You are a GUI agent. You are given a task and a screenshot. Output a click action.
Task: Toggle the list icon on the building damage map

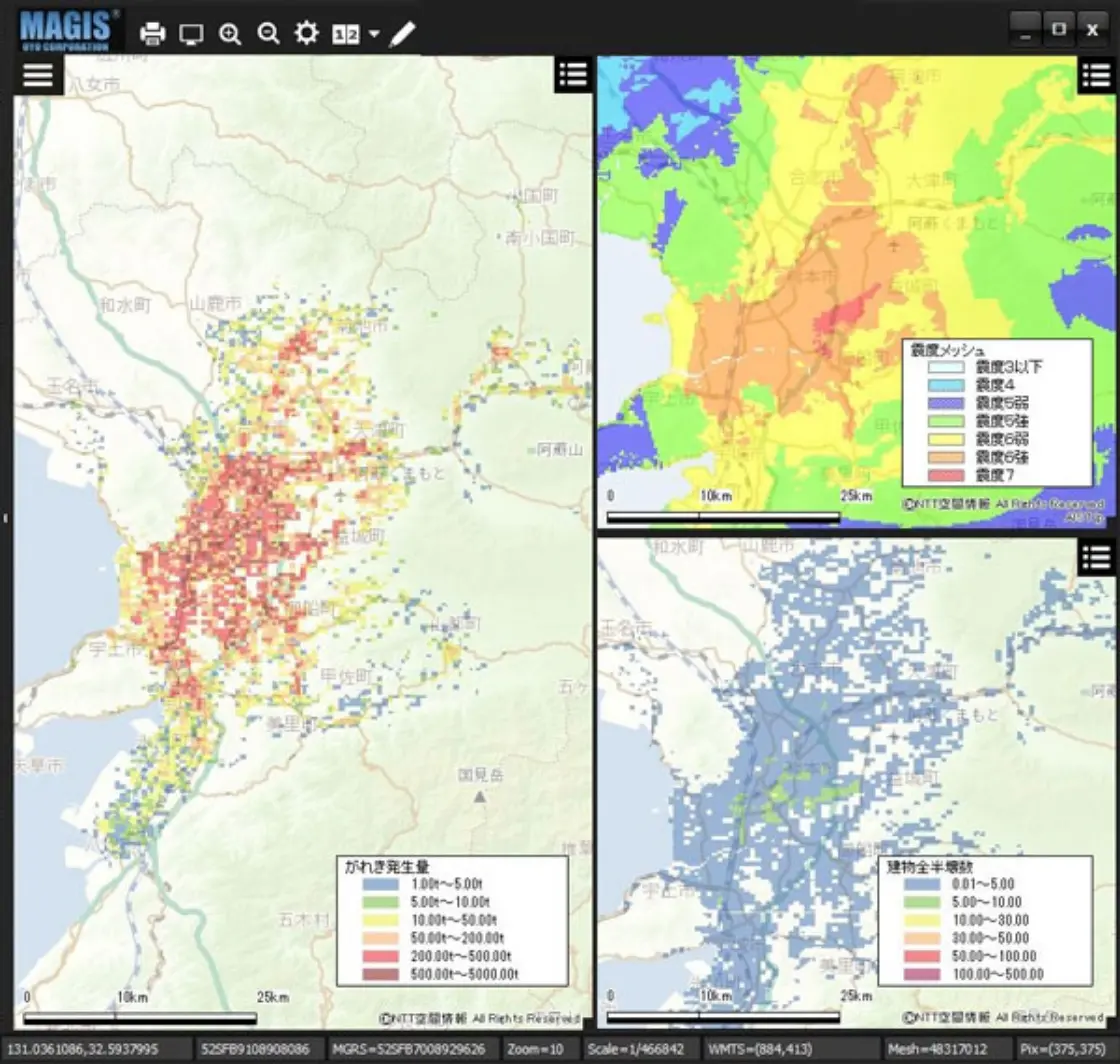coord(1097,558)
